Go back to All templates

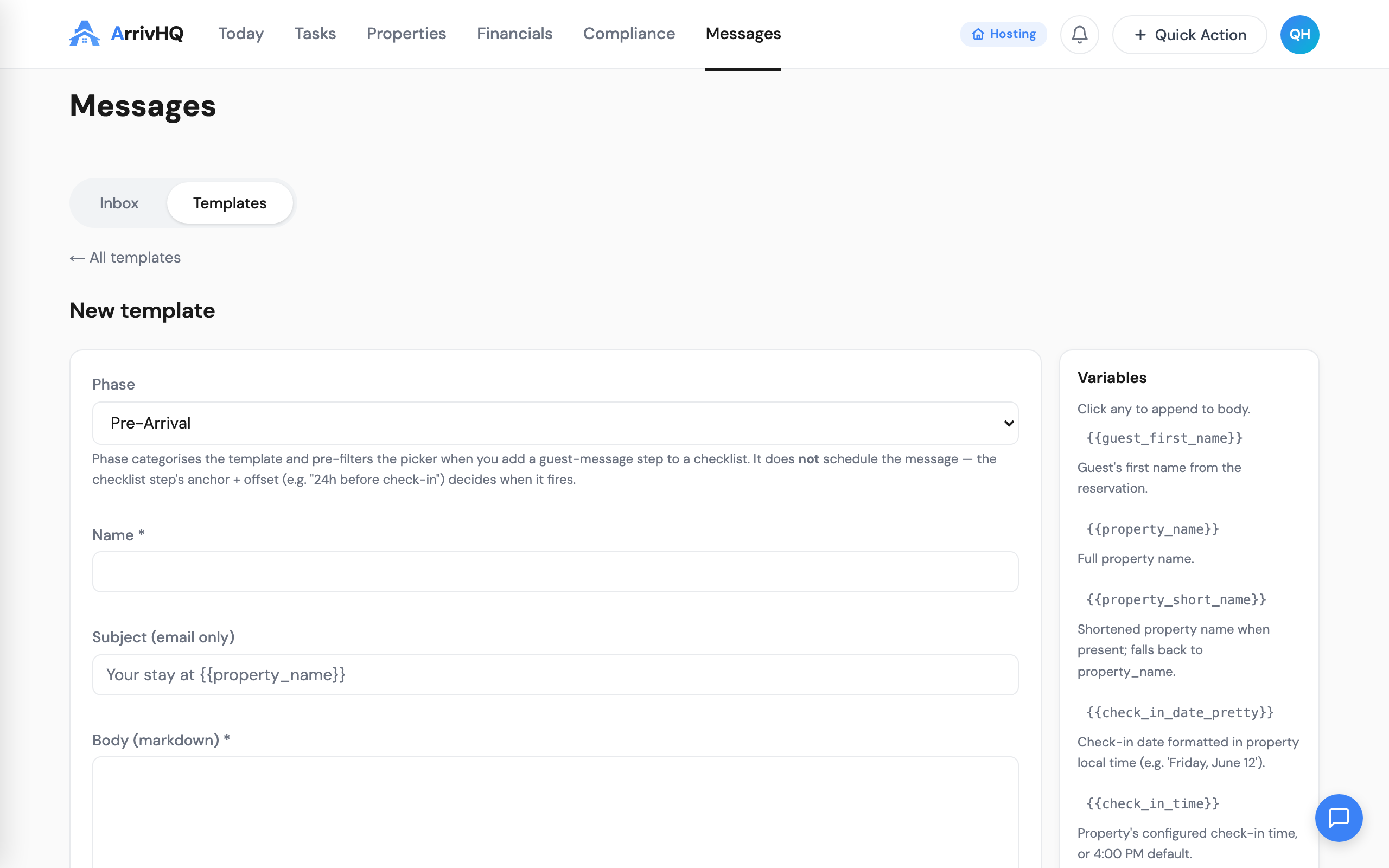coord(125,258)
